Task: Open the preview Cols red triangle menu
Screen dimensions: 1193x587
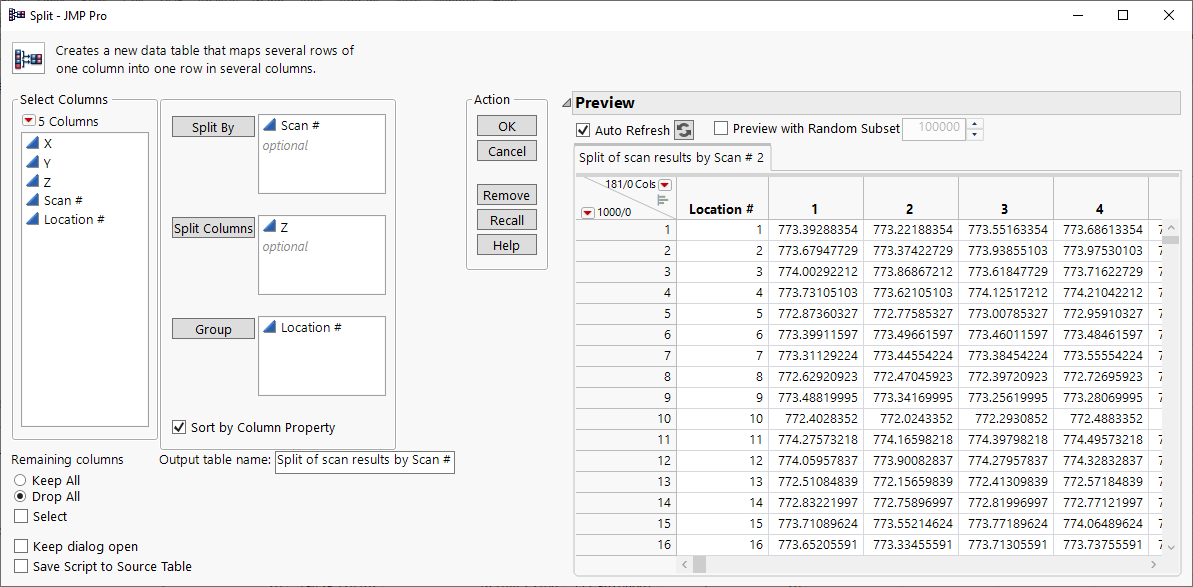Action: point(665,185)
